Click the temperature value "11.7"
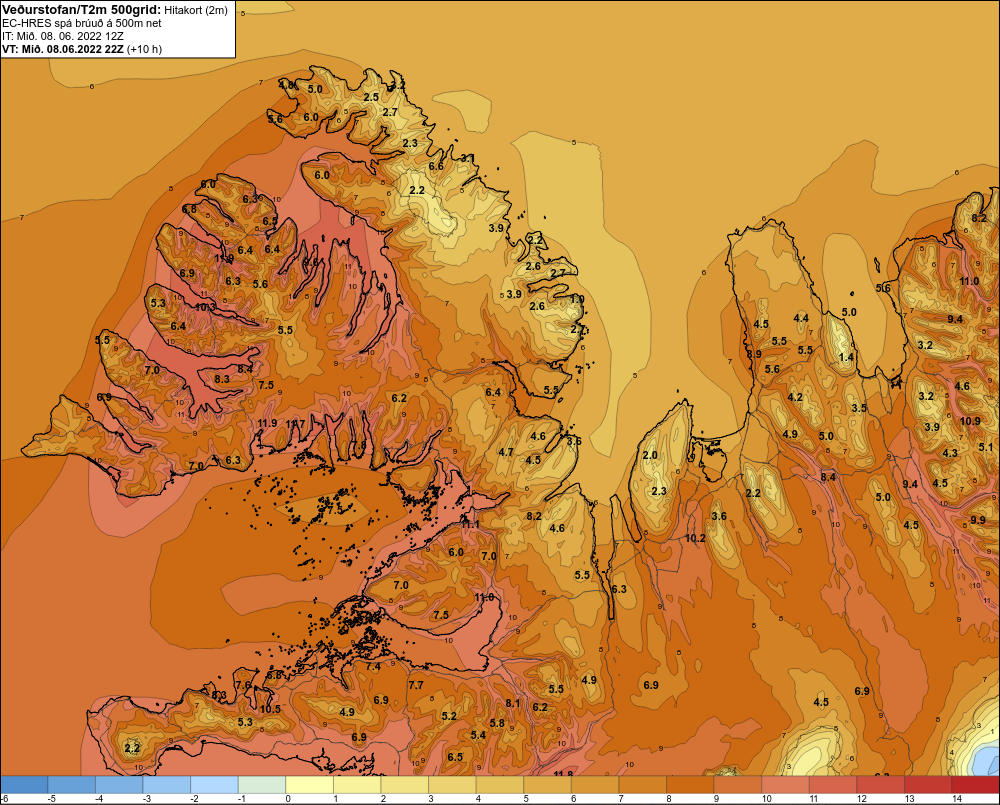1000x805 pixels. click(295, 424)
